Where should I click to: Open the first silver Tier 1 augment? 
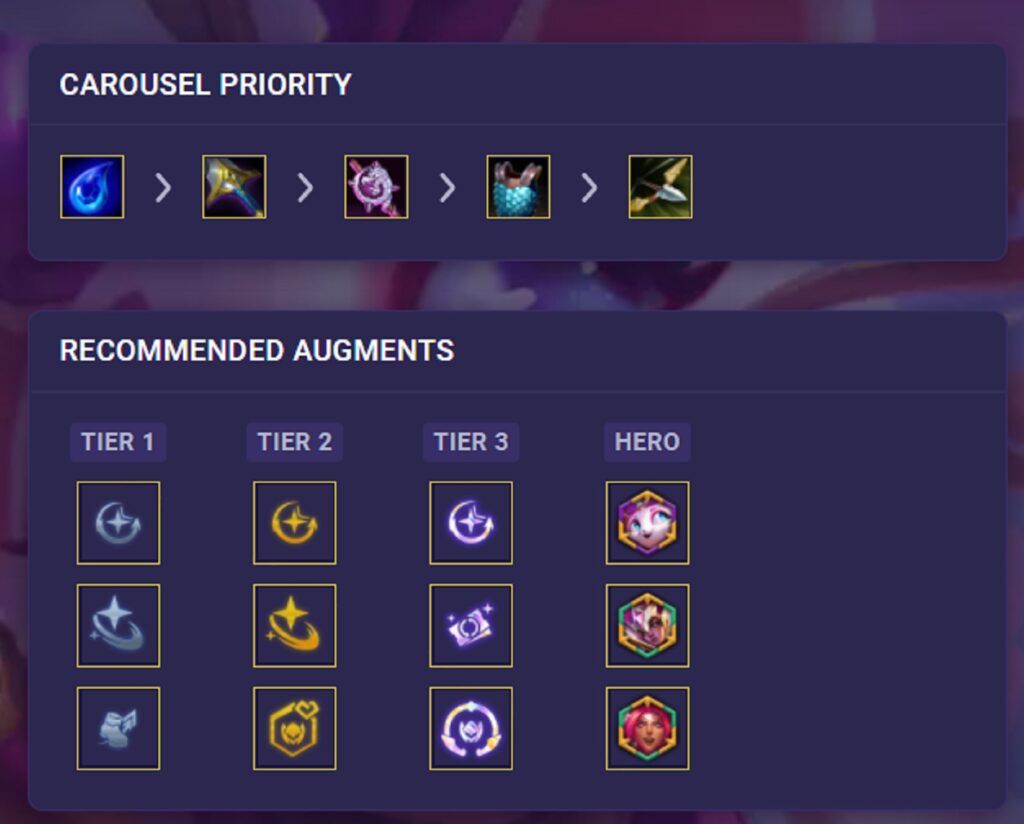[118, 523]
